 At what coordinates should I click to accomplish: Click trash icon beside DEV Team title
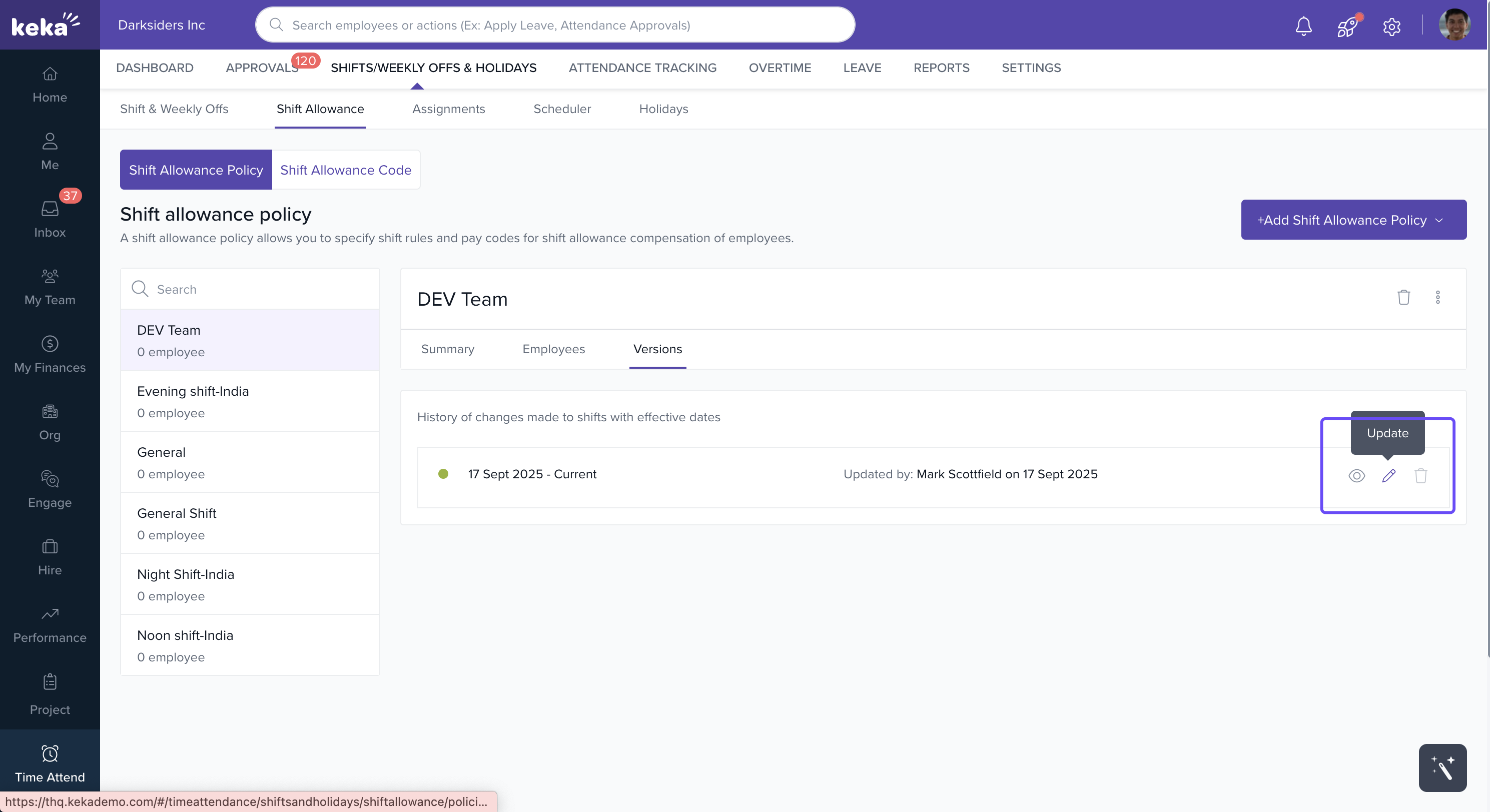[x=1403, y=297]
